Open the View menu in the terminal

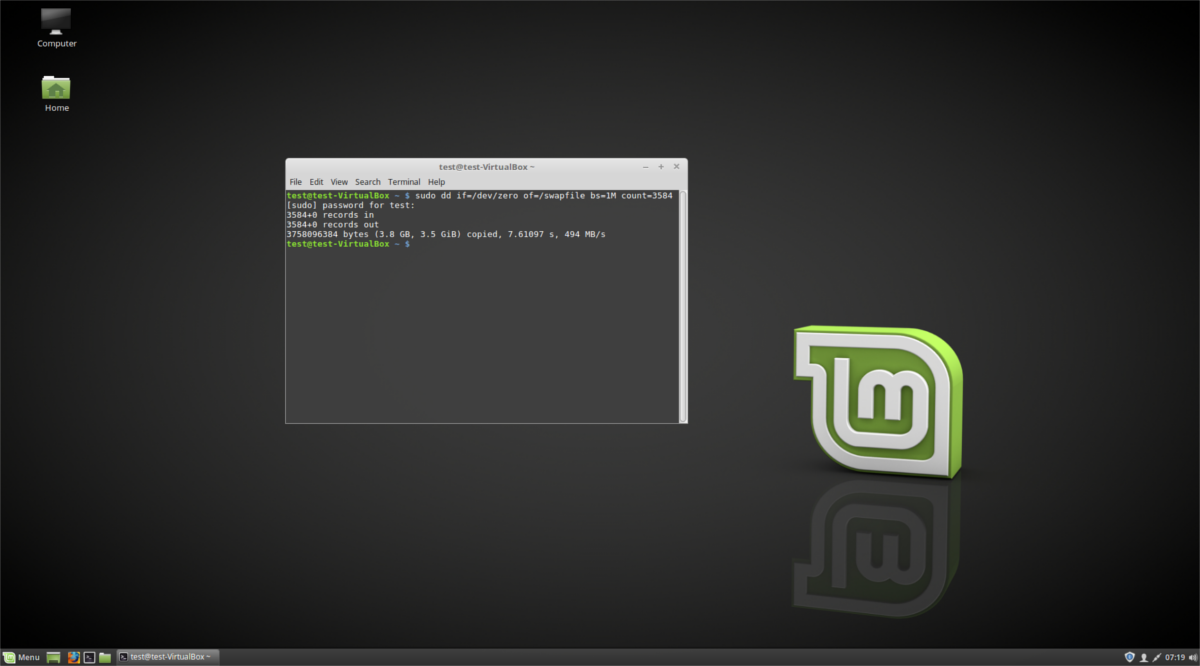click(x=339, y=181)
